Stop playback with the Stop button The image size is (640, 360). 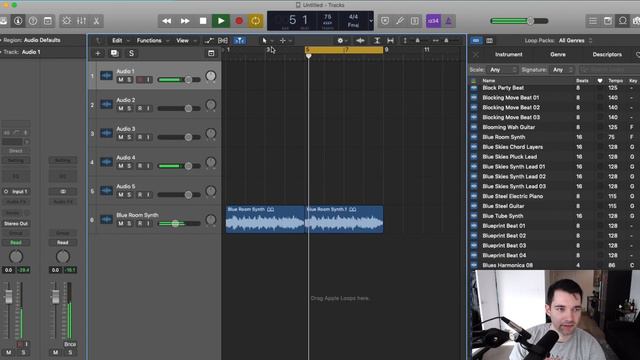click(203, 21)
